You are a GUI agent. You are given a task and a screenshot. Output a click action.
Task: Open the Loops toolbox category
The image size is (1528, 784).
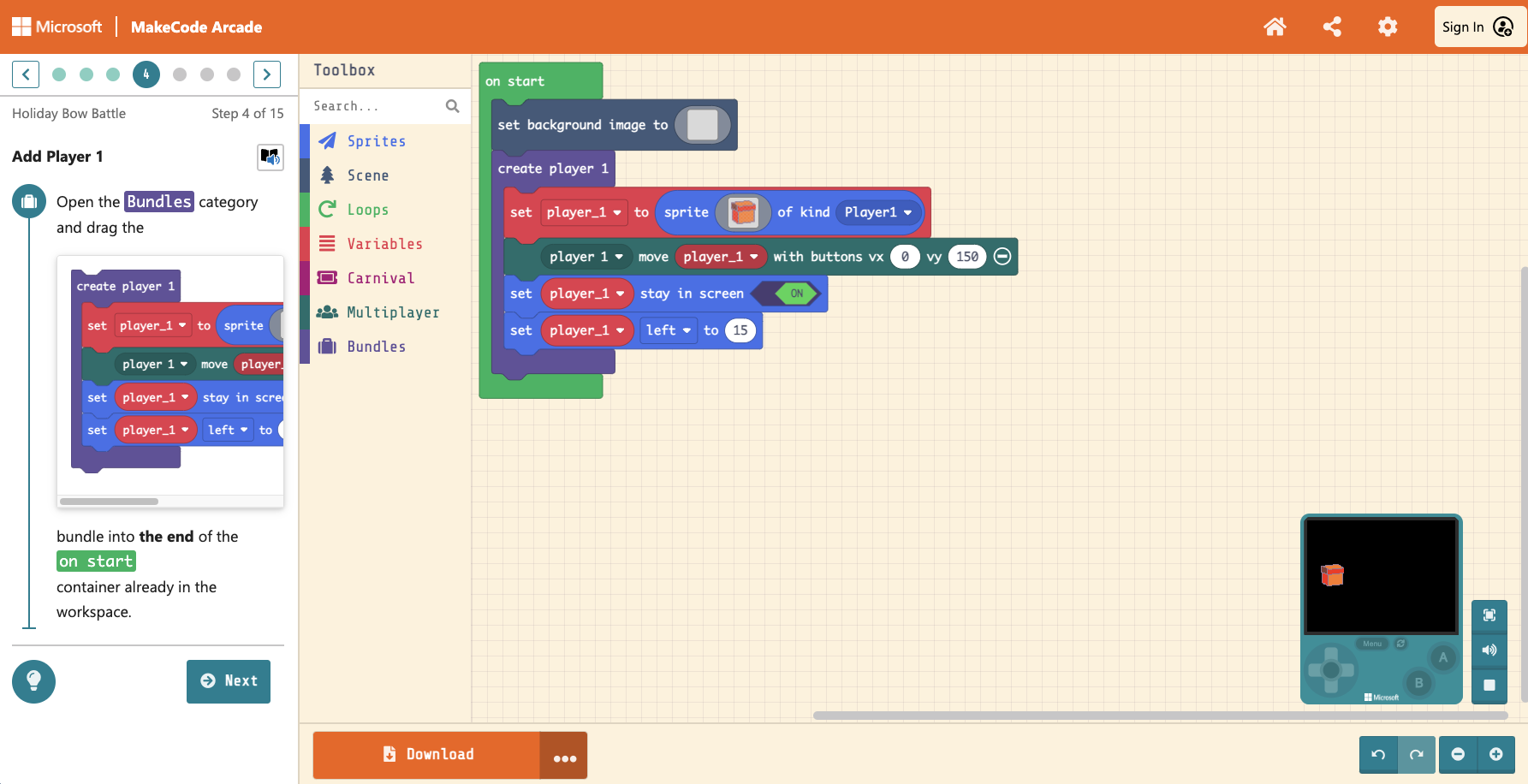point(385,210)
